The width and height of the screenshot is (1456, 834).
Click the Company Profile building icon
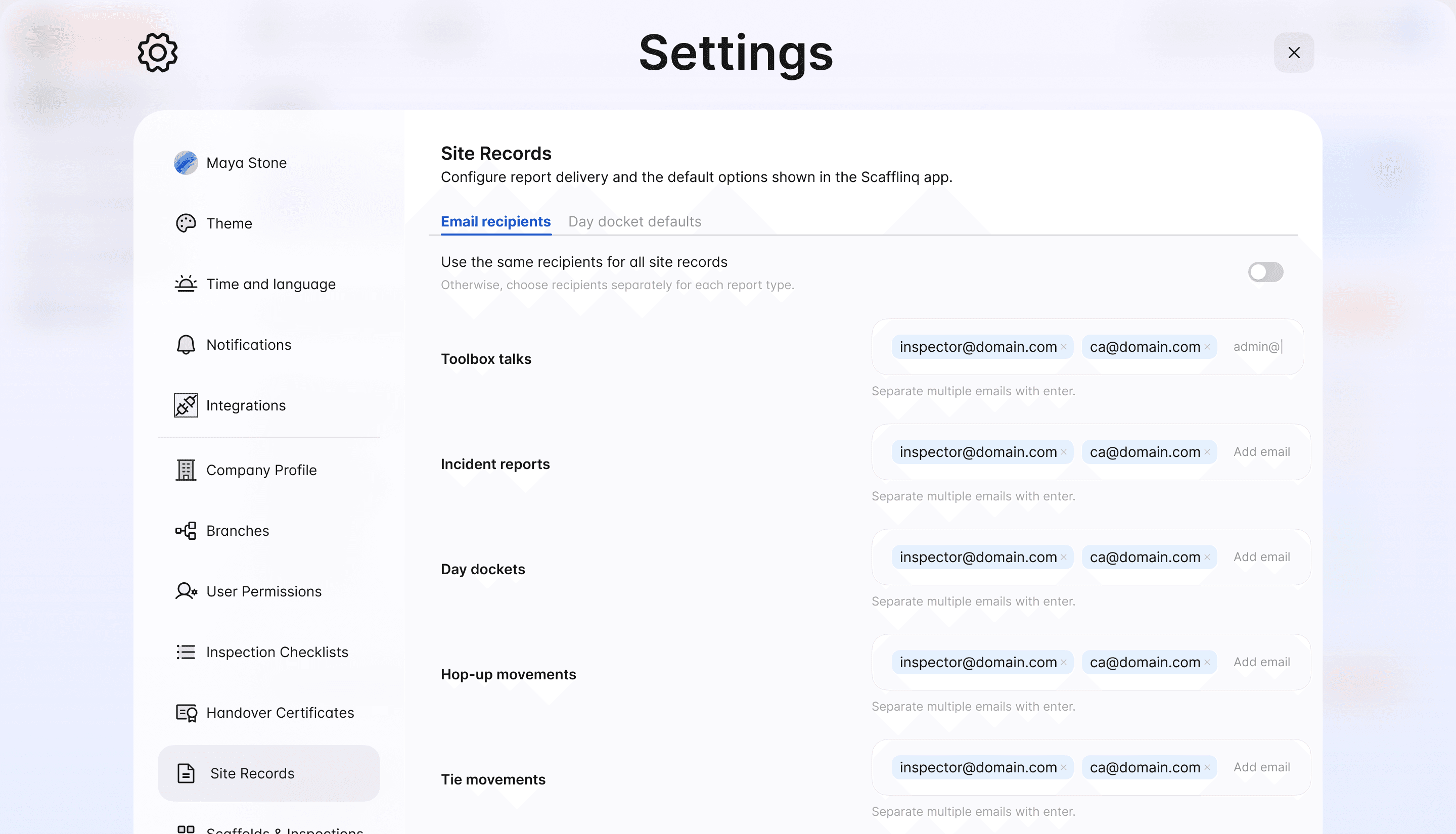tap(186, 470)
